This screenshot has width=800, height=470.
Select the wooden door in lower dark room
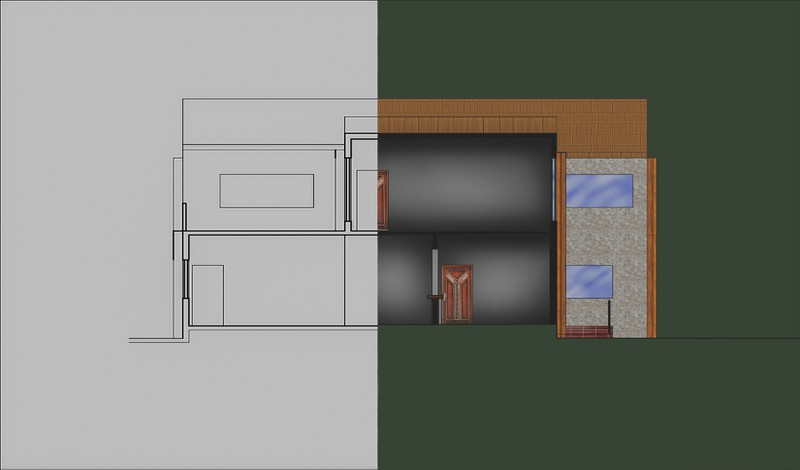click(457, 294)
